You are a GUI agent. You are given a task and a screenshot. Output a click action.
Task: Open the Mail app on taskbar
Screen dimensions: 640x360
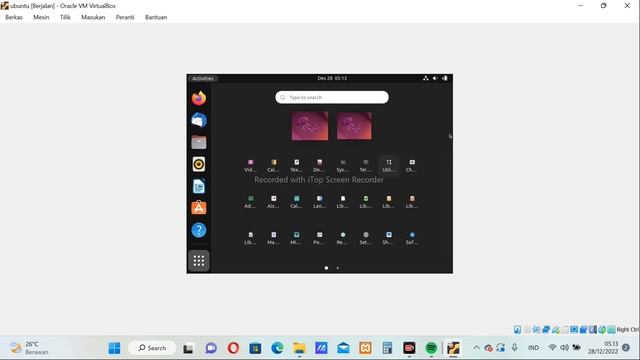point(343,348)
